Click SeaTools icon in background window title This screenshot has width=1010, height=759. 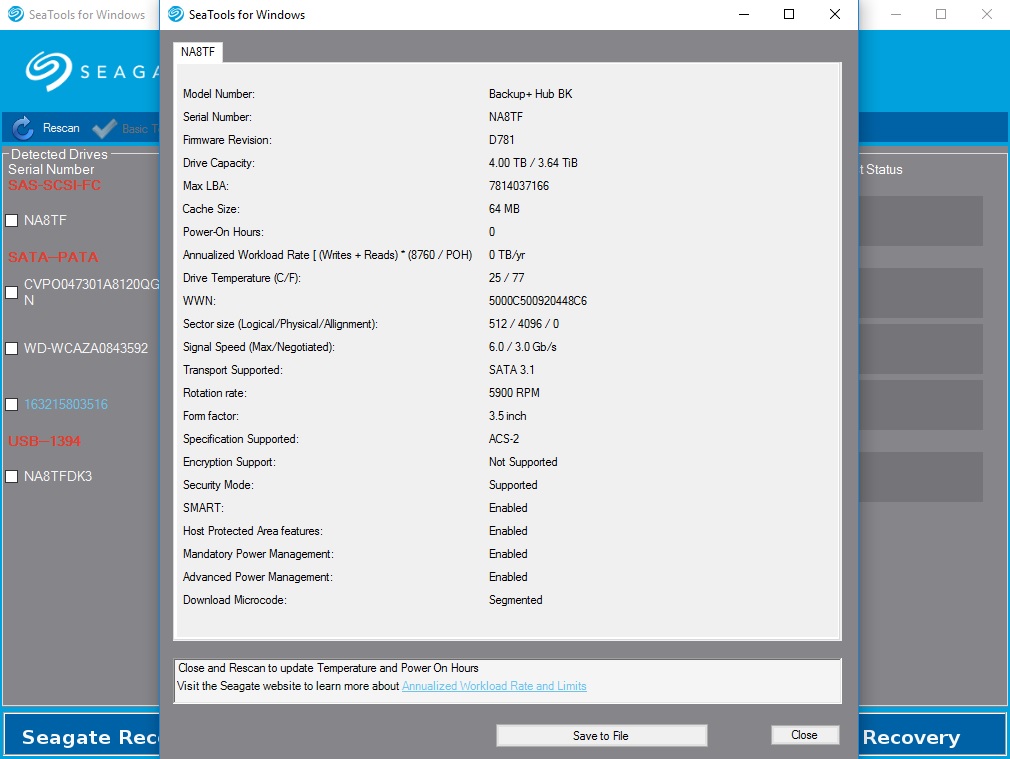point(15,14)
